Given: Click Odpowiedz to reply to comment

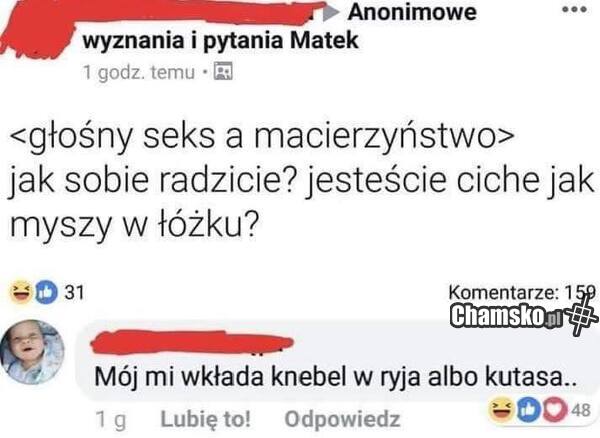Looking at the screenshot, I should pos(342,419).
